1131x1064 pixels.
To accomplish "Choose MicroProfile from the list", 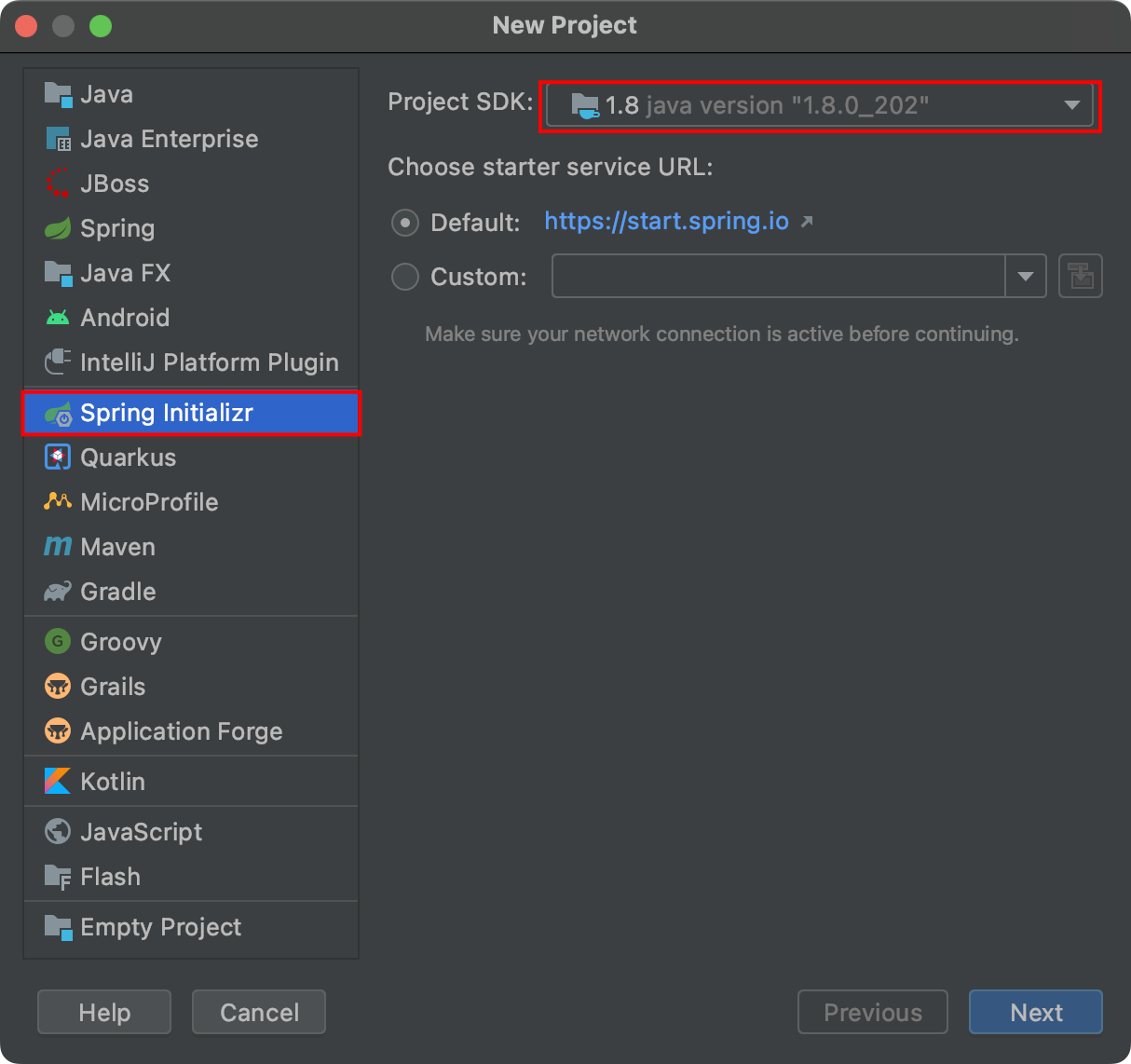I will (191, 502).
